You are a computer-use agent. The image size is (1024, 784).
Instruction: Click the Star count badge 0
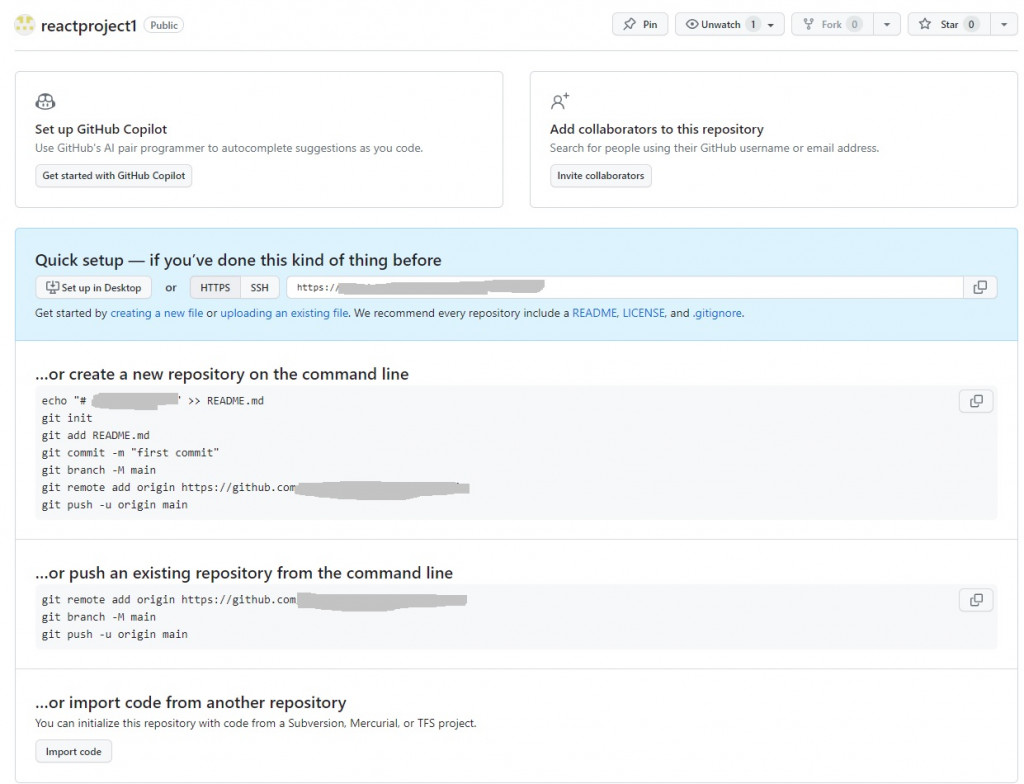(x=971, y=24)
